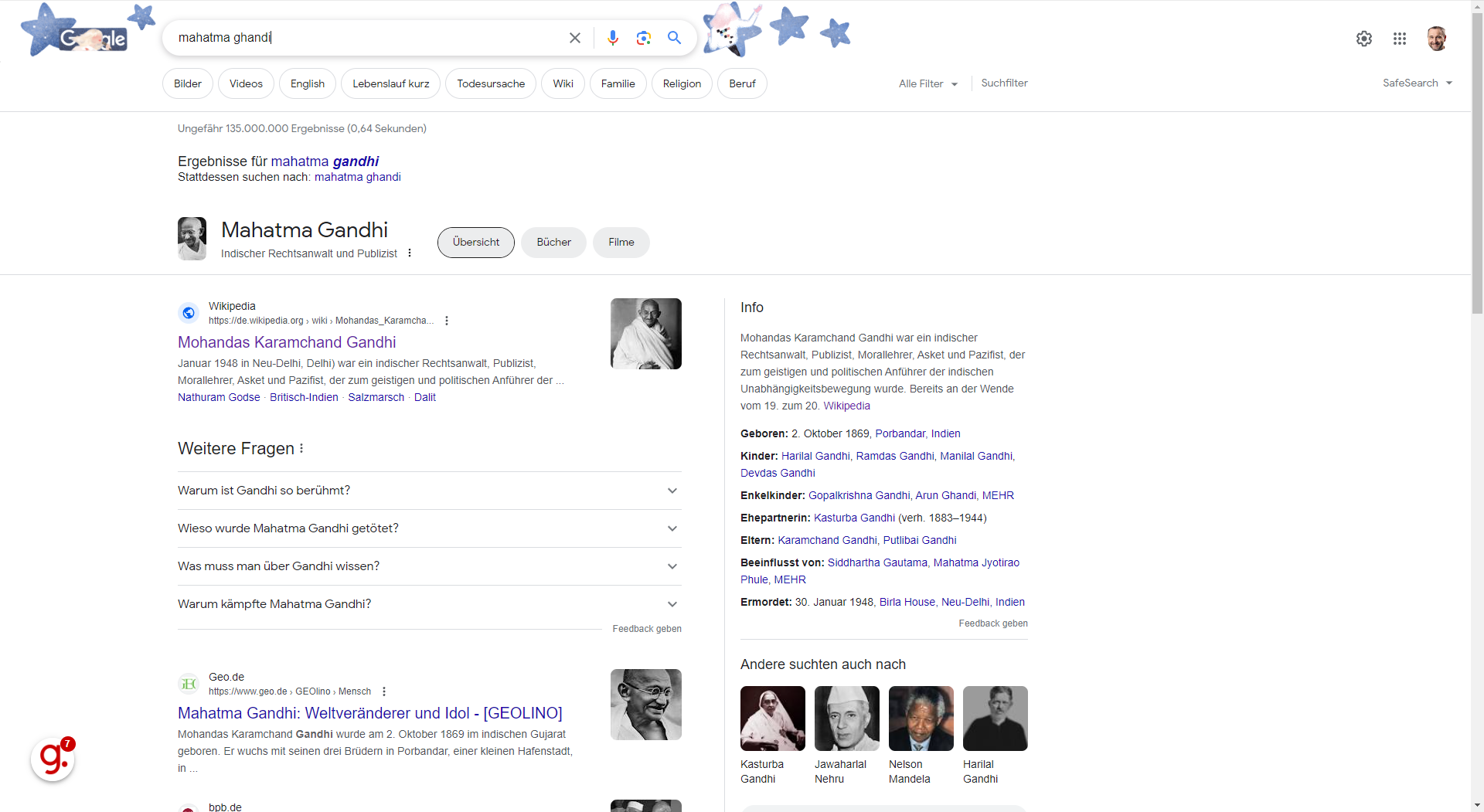Select the Religion filter chip

click(682, 83)
